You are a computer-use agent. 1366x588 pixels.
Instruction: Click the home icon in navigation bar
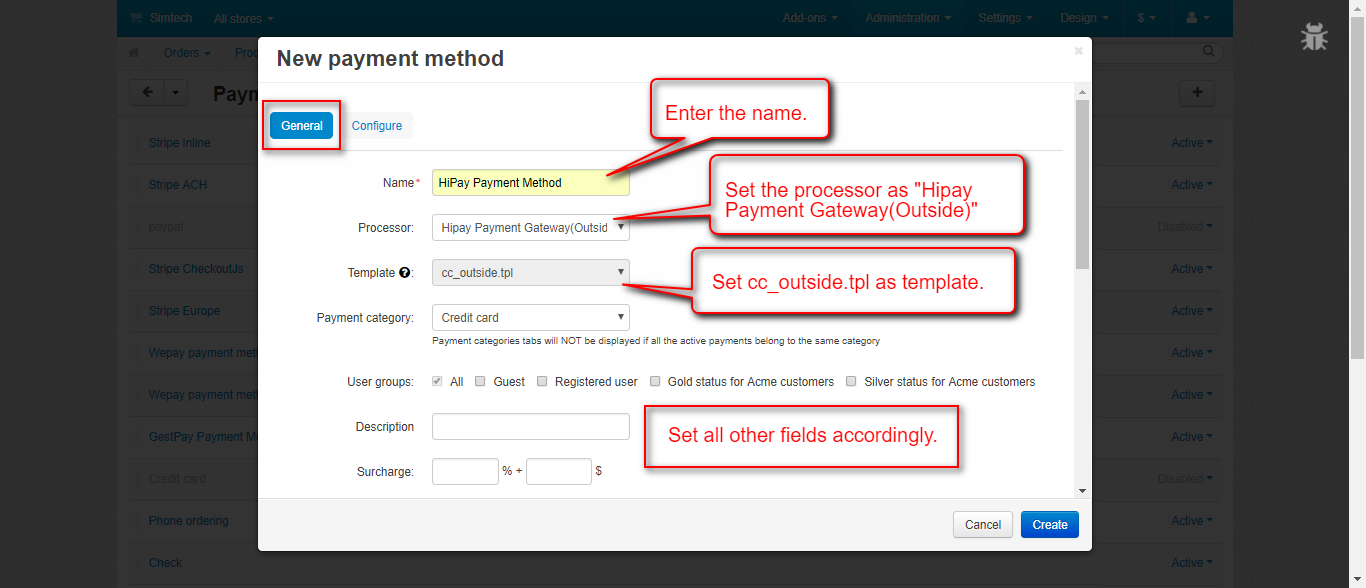coord(134,53)
